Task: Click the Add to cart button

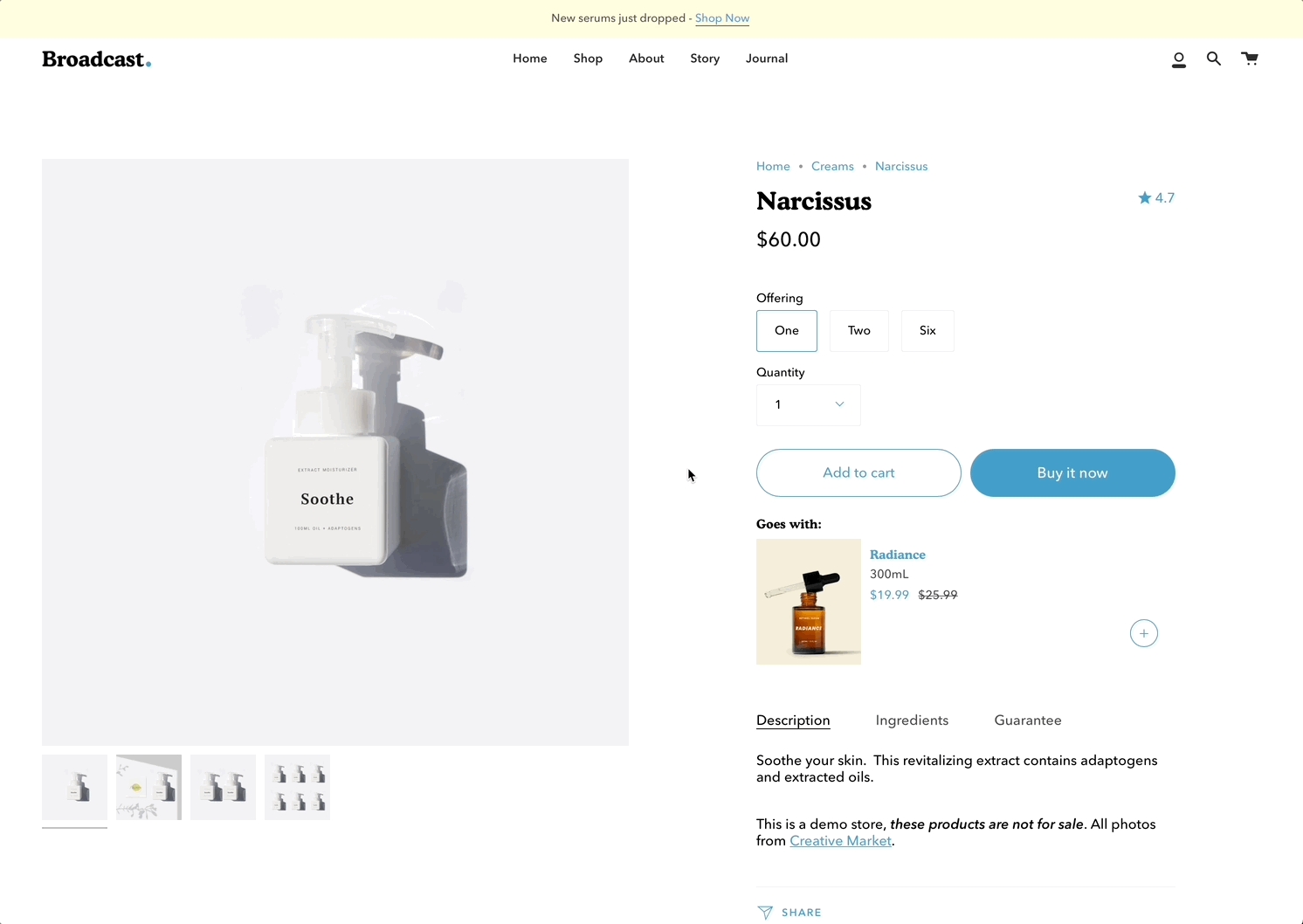Action: click(x=858, y=472)
